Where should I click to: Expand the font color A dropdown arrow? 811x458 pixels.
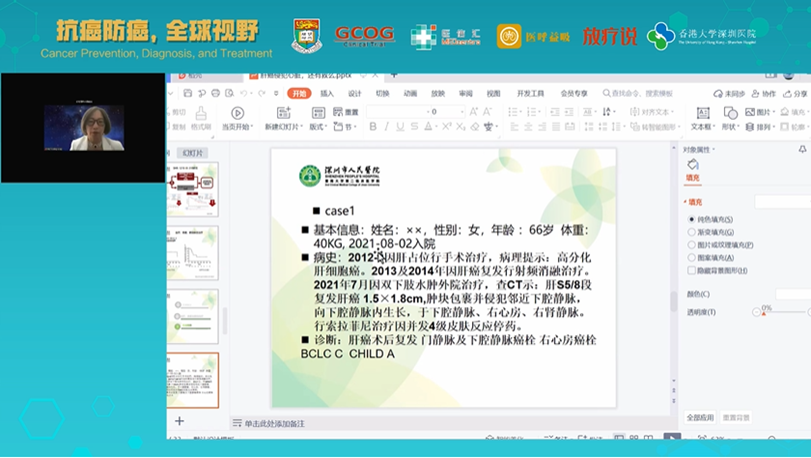pyautogui.click(x=437, y=127)
